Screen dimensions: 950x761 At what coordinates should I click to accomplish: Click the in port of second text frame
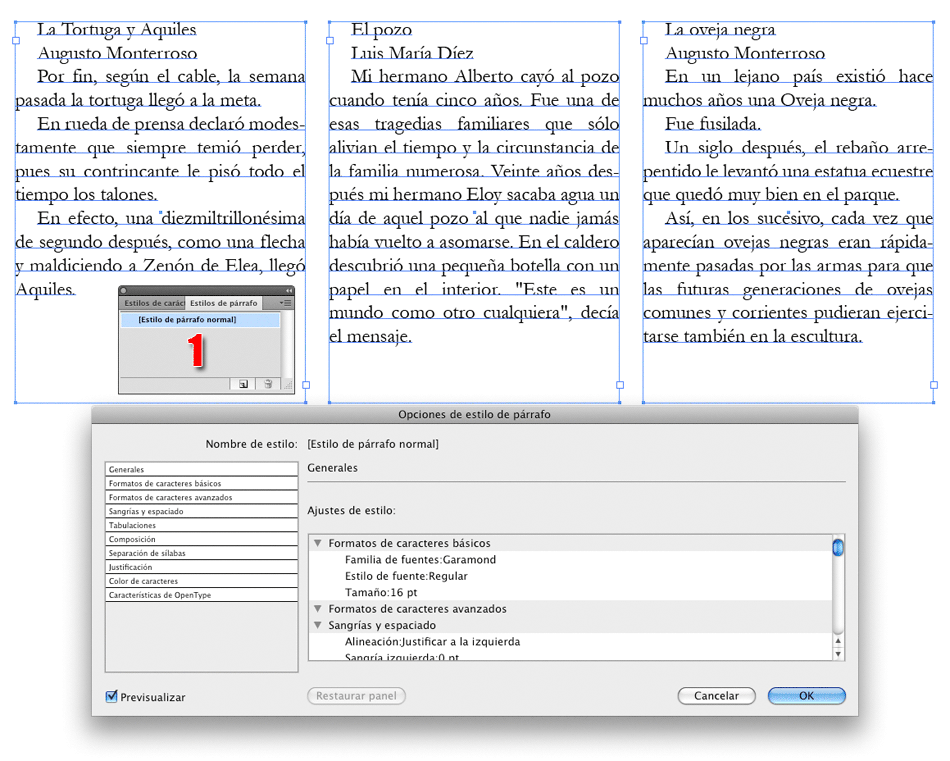click(330, 41)
